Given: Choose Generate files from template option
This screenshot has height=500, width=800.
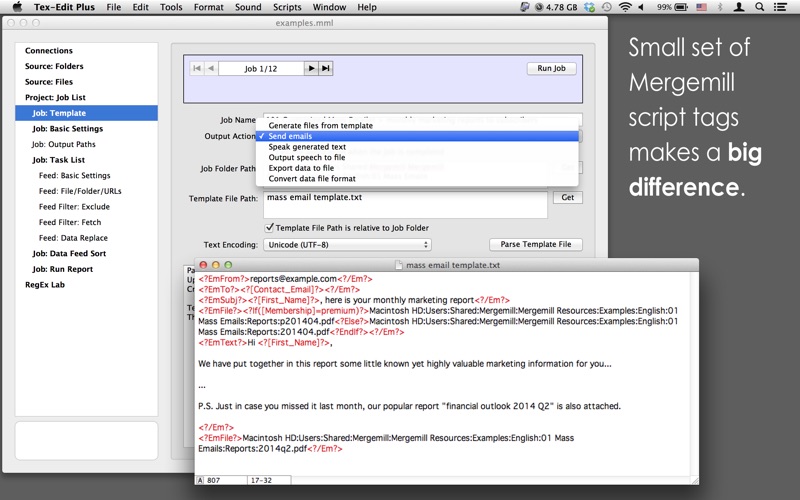Looking at the screenshot, I should coord(417,126).
